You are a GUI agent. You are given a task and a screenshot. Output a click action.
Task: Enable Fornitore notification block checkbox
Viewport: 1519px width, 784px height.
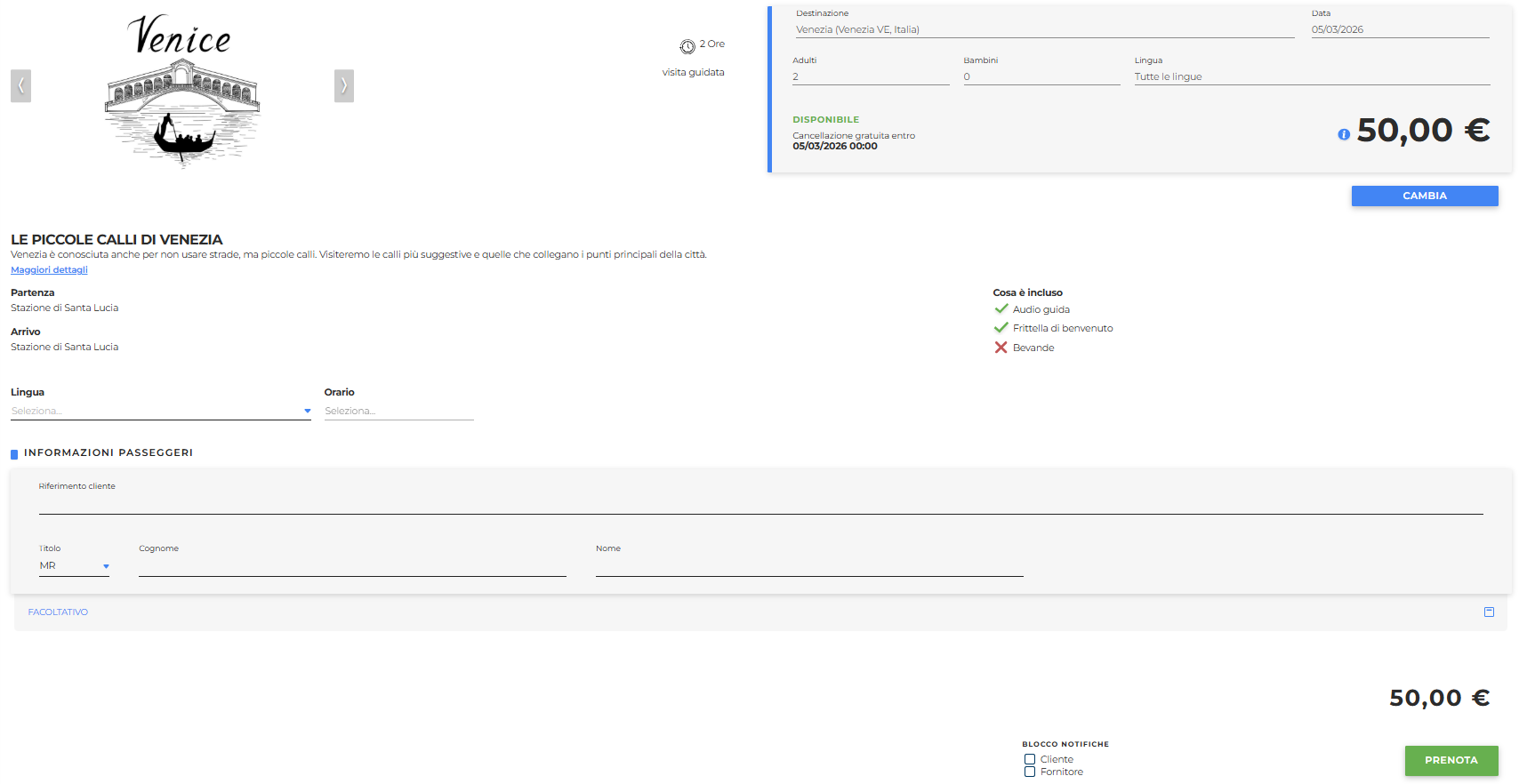(x=1030, y=772)
